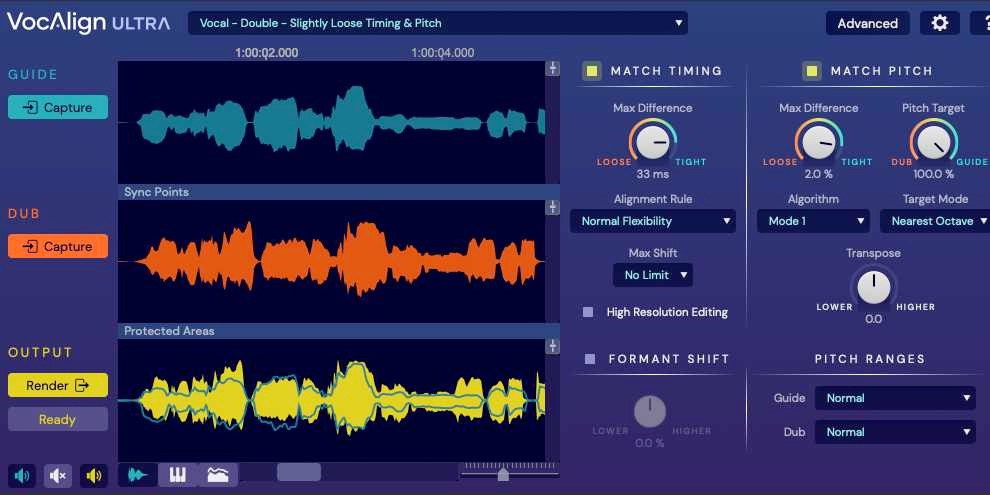The height and width of the screenshot is (495, 990).
Task: Open the Guide pitch range dropdown
Action: click(x=894, y=398)
